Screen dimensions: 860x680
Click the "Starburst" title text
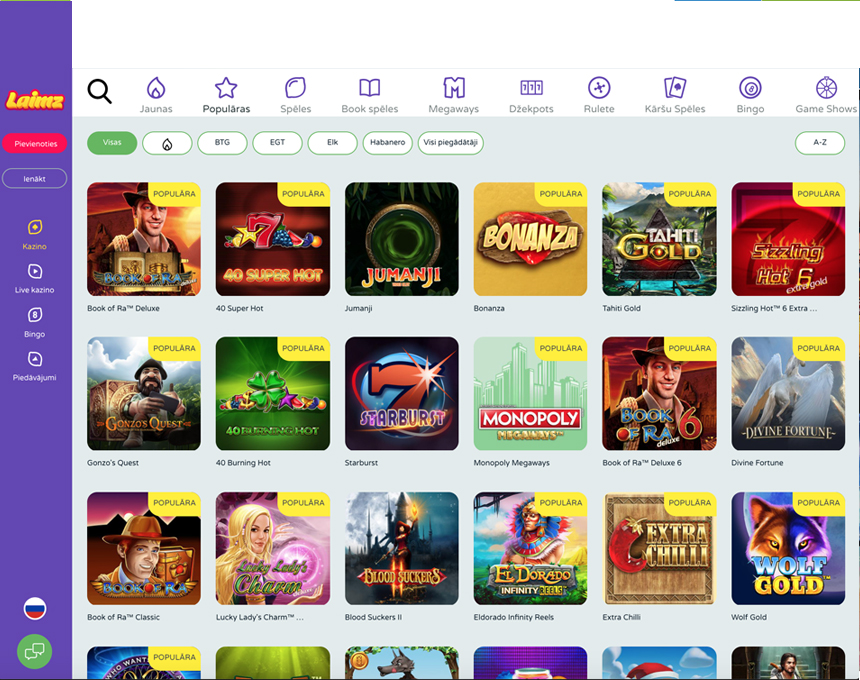pyautogui.click(x=361, y=463)
